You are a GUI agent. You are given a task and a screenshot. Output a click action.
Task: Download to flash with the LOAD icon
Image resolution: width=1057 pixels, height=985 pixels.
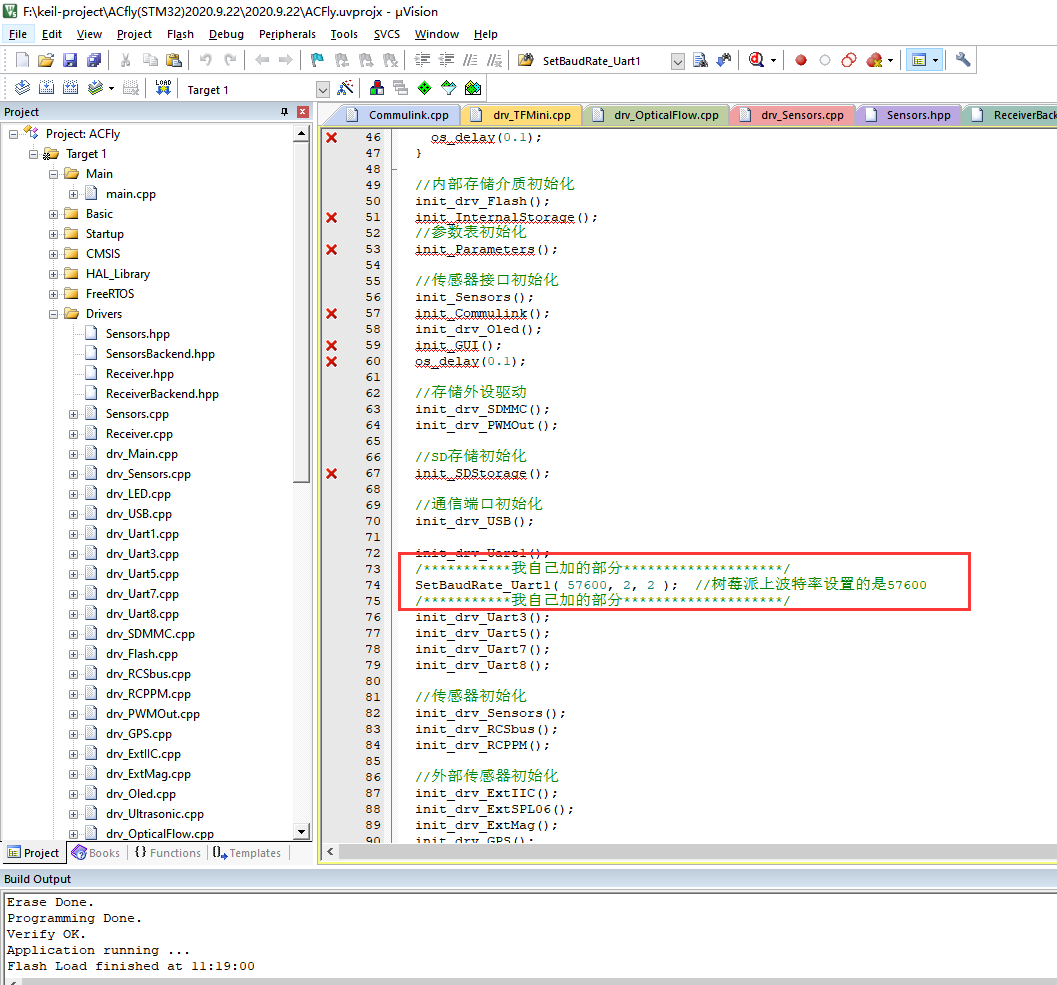163,88
